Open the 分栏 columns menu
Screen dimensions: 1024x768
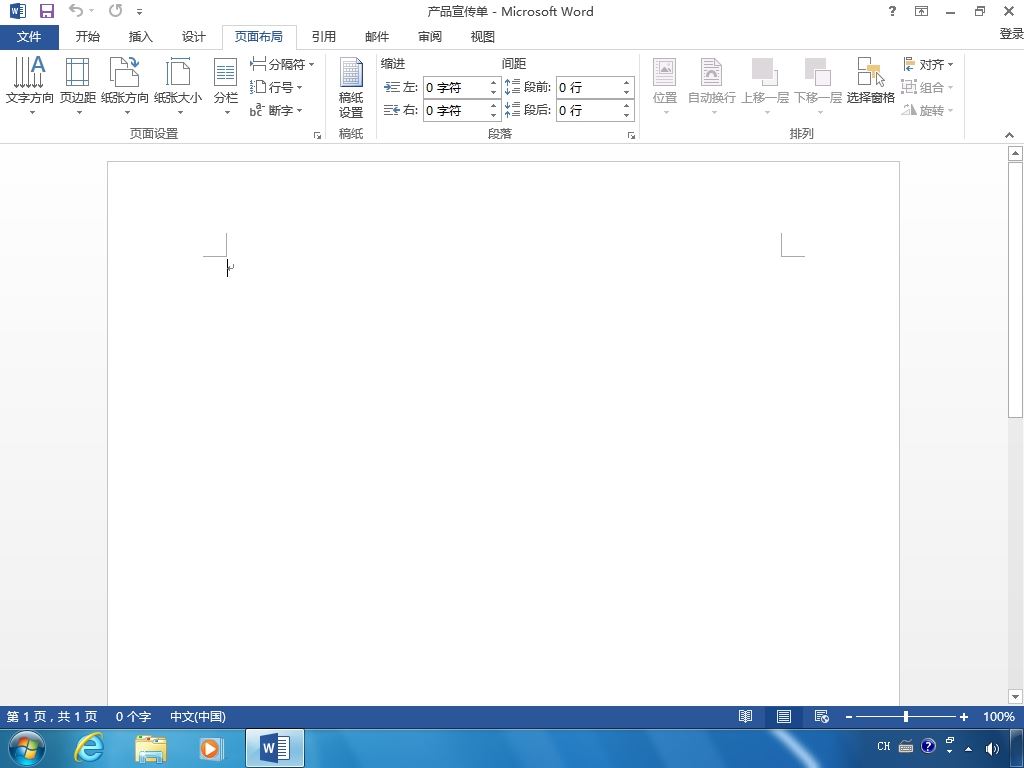point(226,86)
